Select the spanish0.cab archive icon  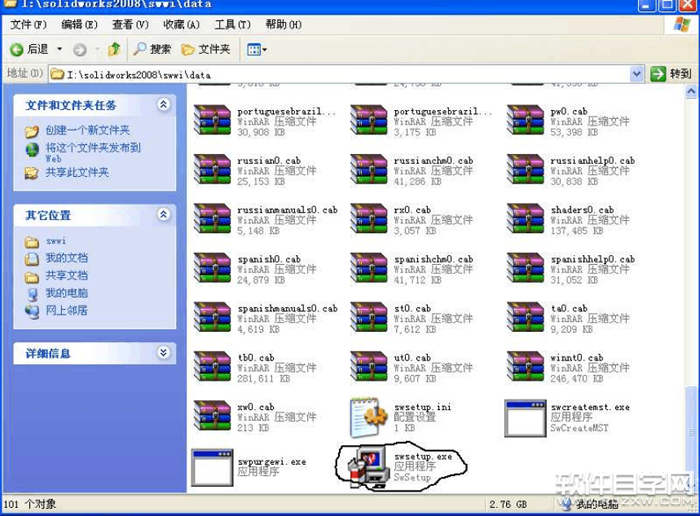tap(212, 268)
